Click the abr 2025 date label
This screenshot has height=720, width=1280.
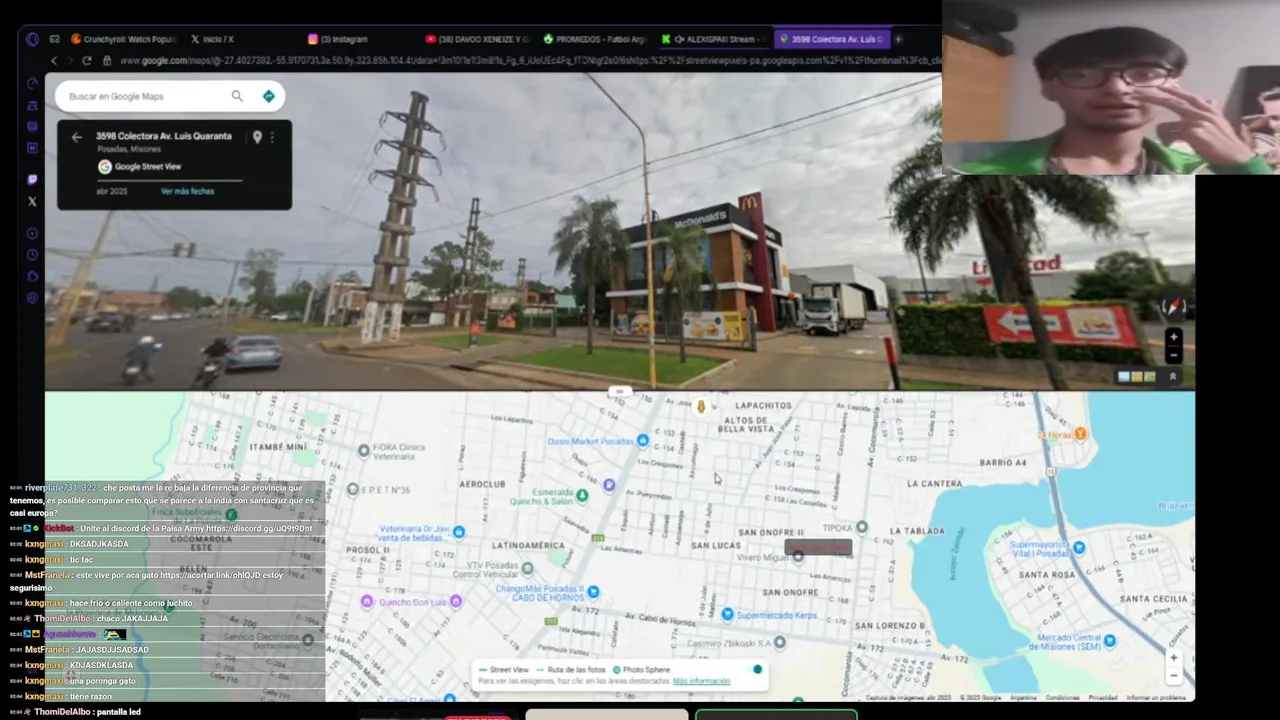click(112, 191)
